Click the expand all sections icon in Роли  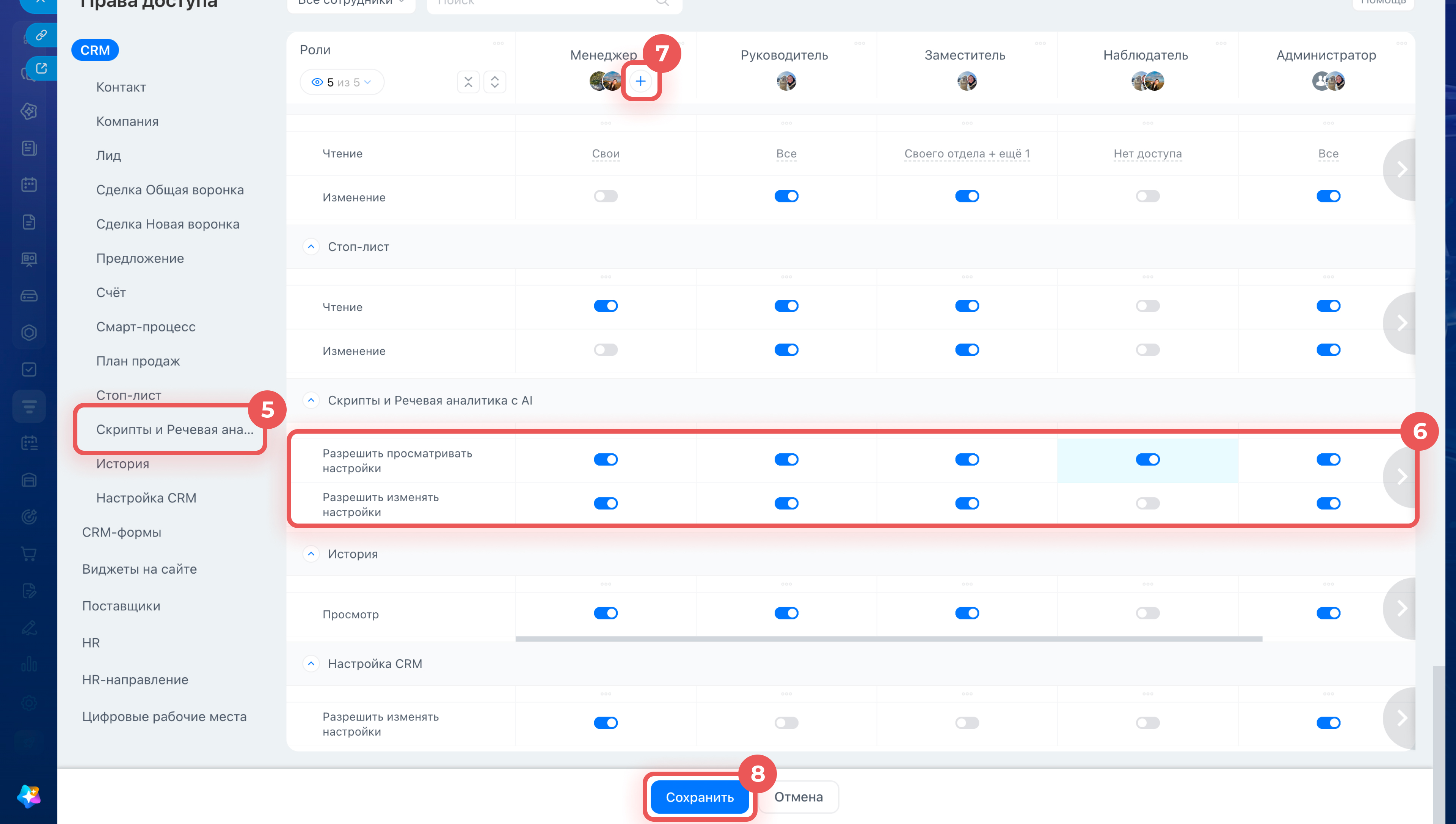click(x=495, y=82)
